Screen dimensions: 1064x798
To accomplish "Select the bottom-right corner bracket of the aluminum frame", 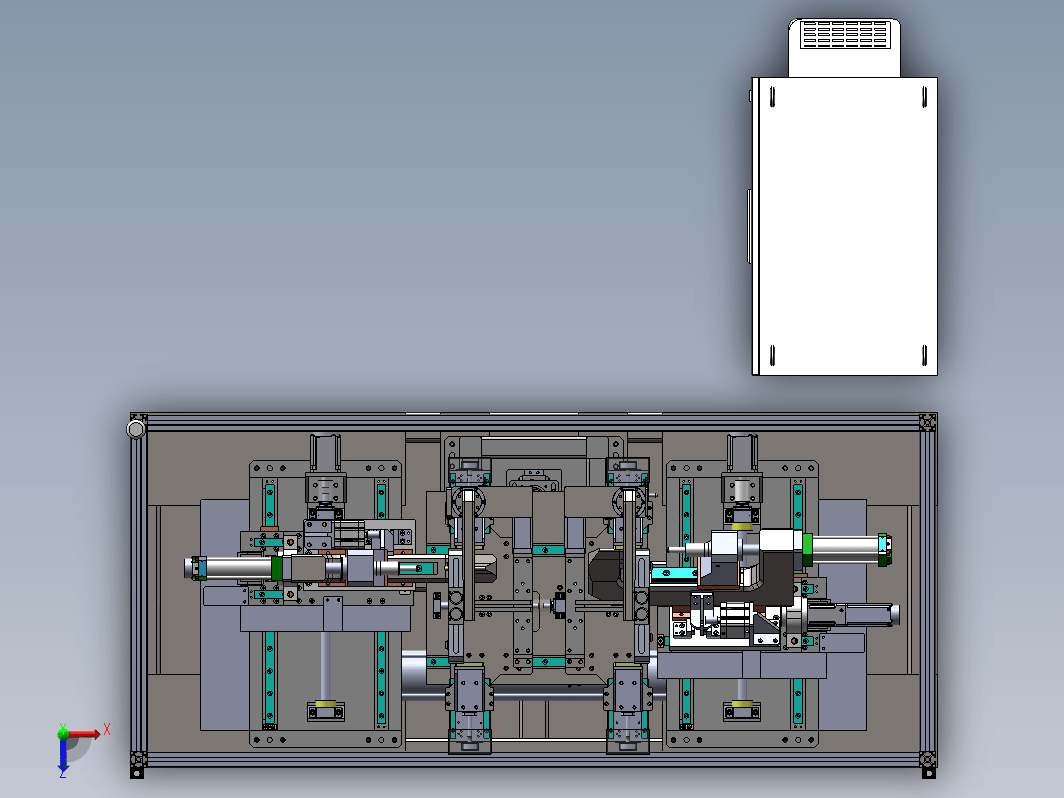I will (x=928, y=759).
